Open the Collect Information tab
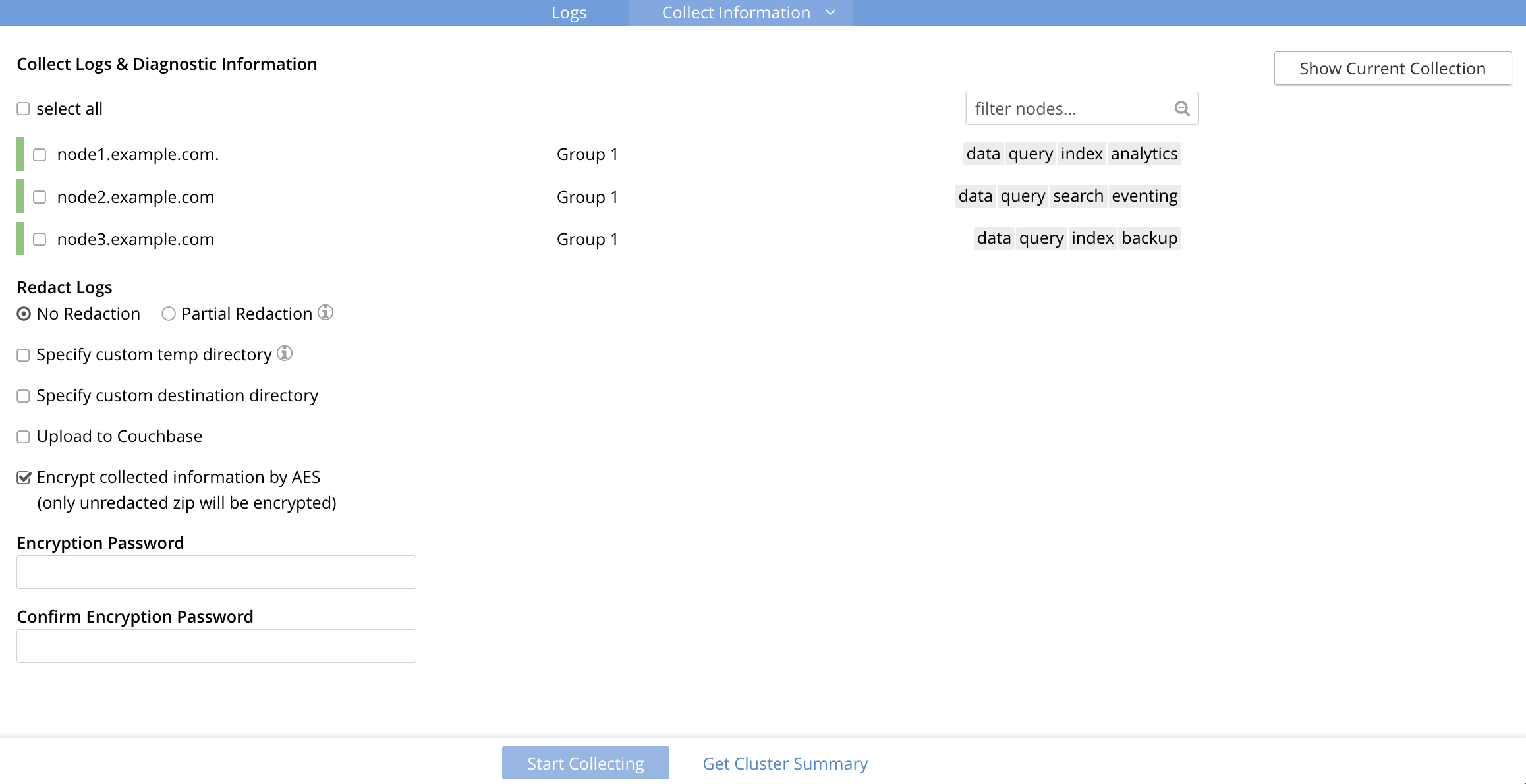Image resolution: width=1526 pixels, height=784 pixels. coord(735,13)
